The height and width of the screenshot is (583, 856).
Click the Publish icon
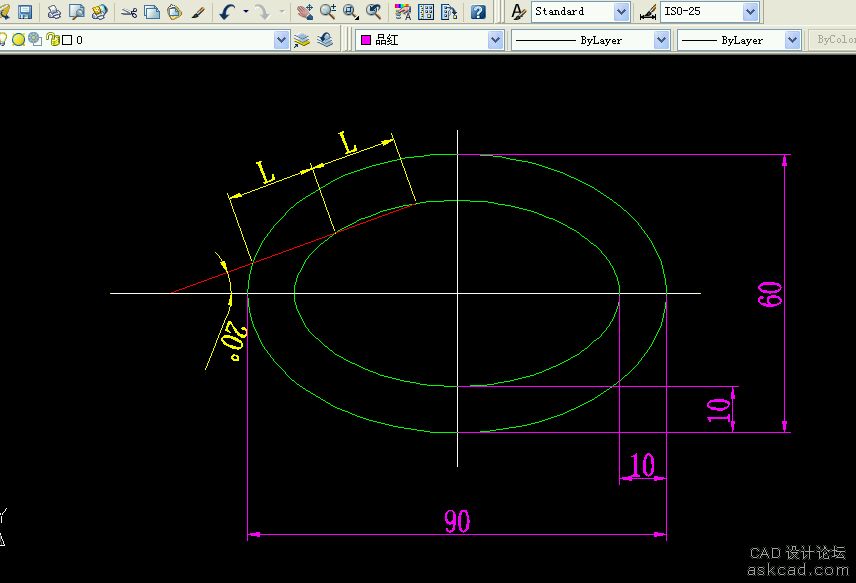(99, 11)
